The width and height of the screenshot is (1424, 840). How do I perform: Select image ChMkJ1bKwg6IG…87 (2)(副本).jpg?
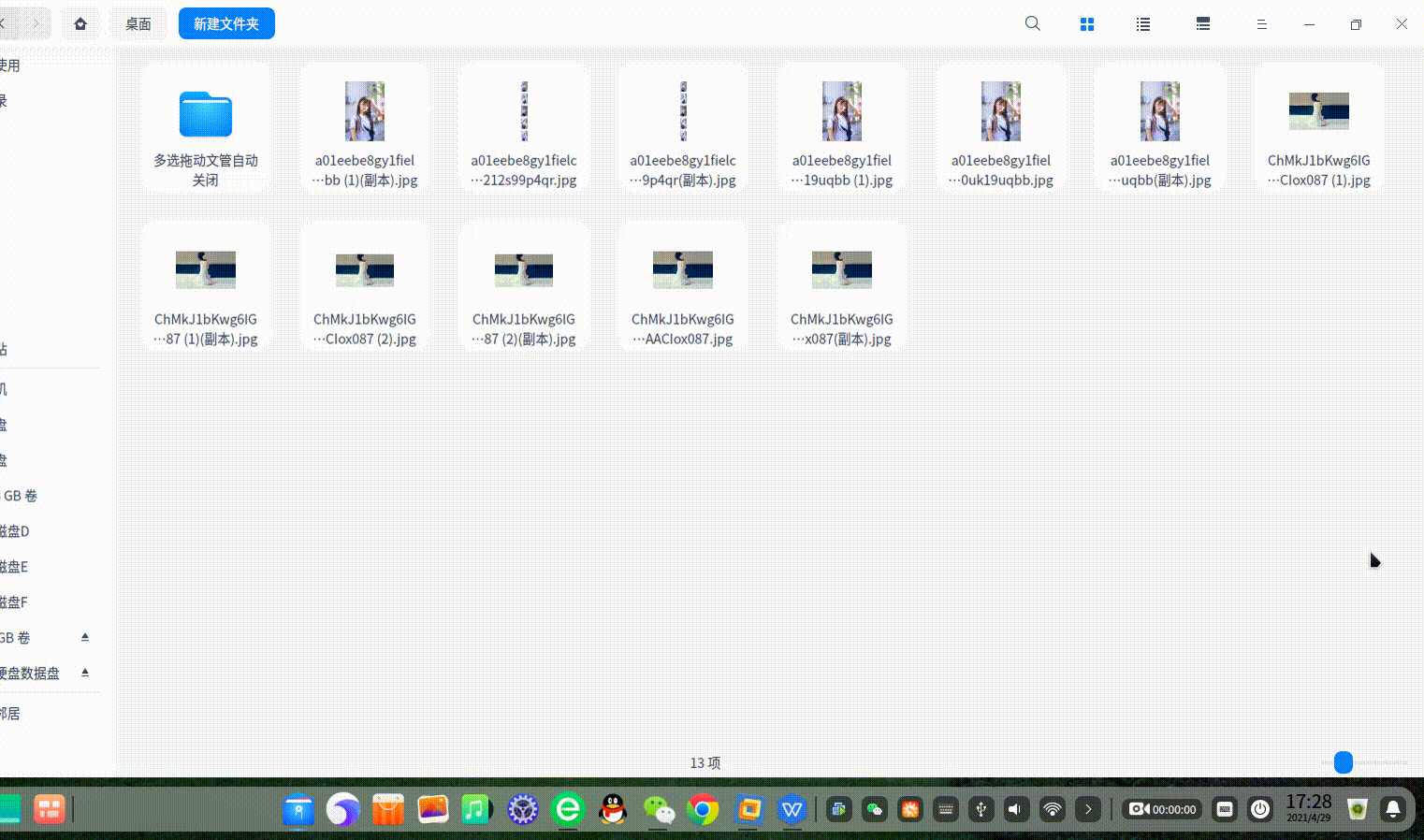point(524,287)
